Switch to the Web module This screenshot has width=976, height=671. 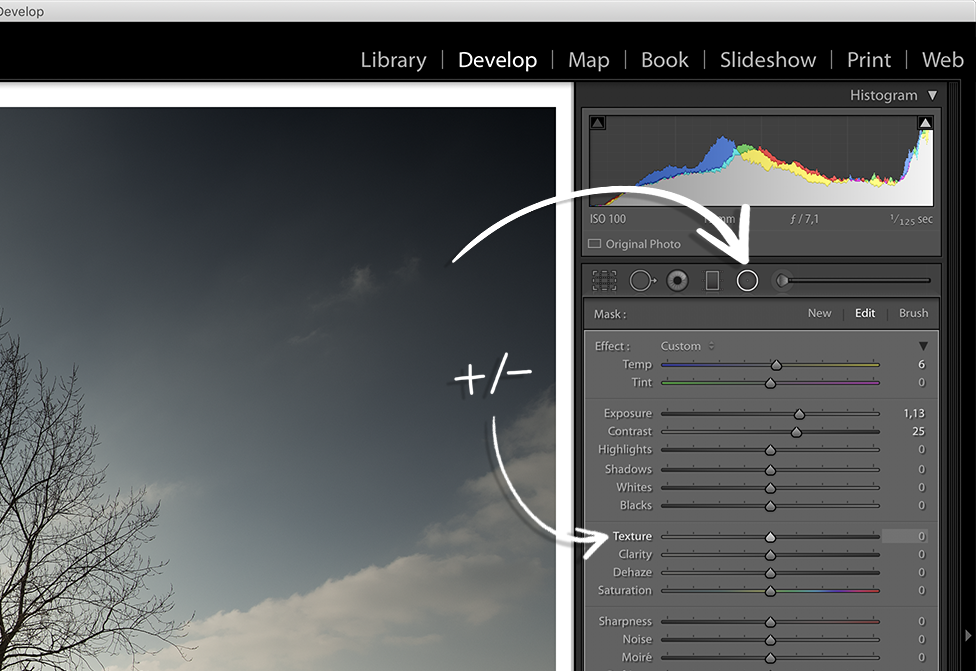click(x=942, y=60)
